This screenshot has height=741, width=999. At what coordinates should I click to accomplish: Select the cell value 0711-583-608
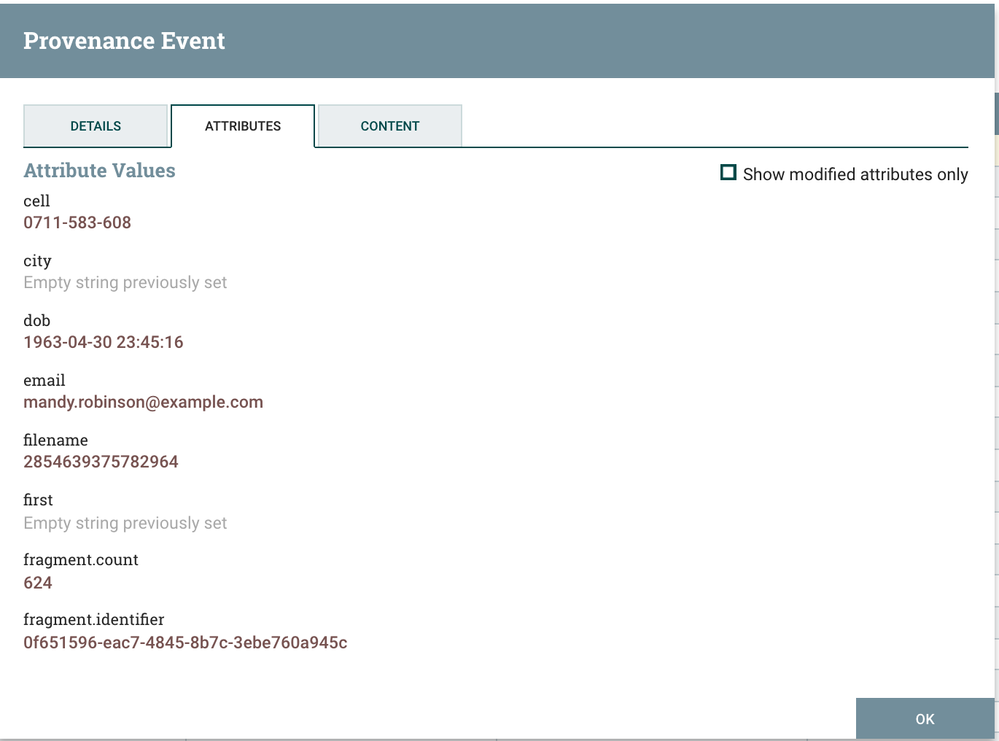77,222
